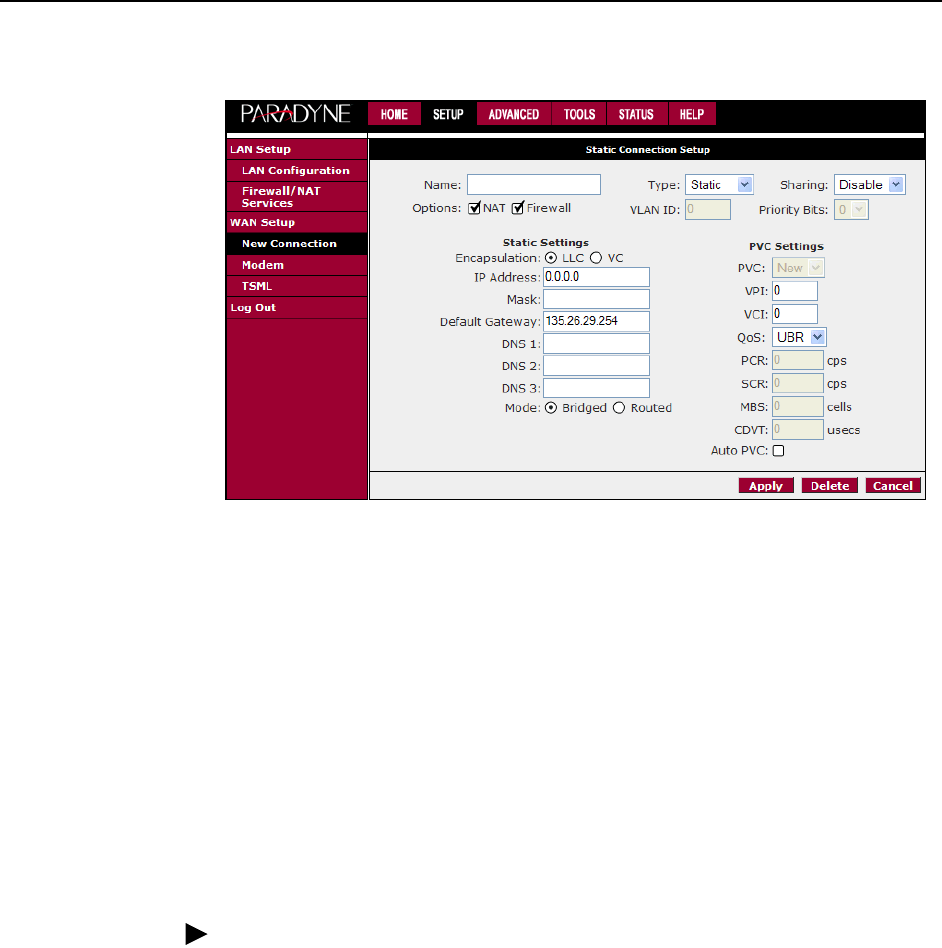Click the Paradyne logo

click(295, 114)
